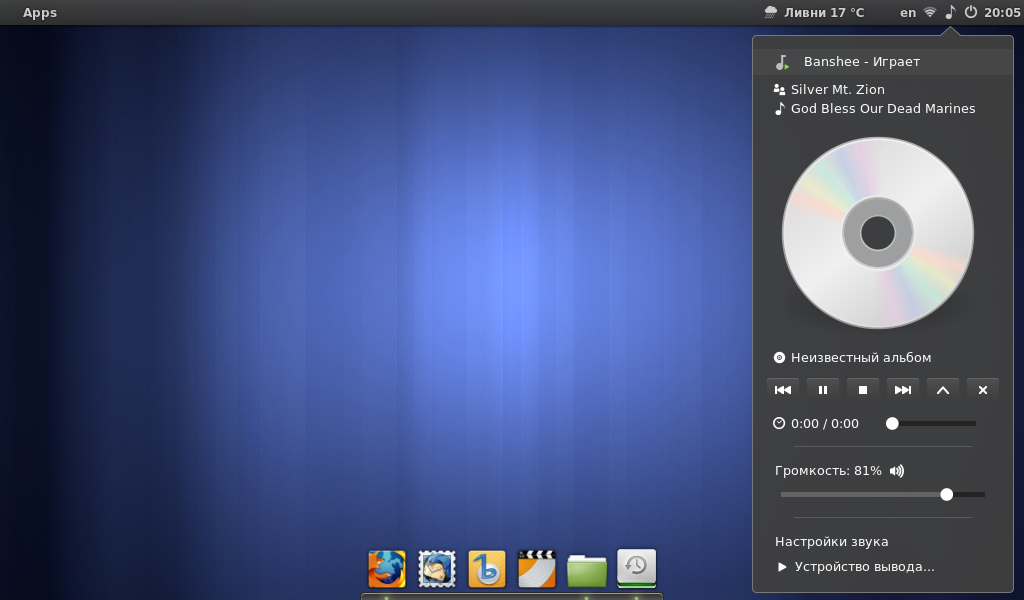Stop playback in Banshee
1024x600 pixels.
pos(863,390)
